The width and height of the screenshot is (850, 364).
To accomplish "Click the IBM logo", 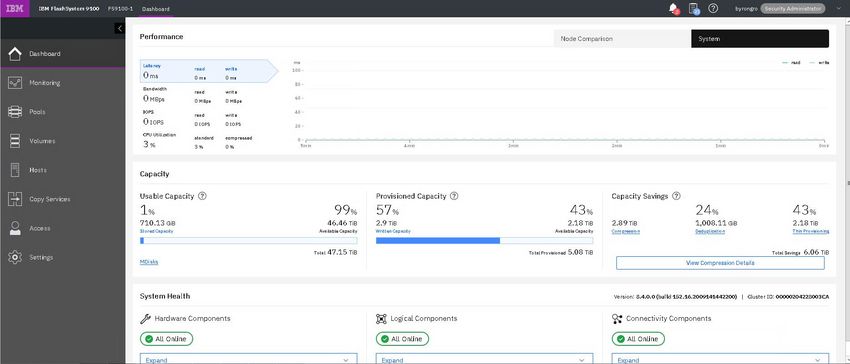I will point(15,9).
